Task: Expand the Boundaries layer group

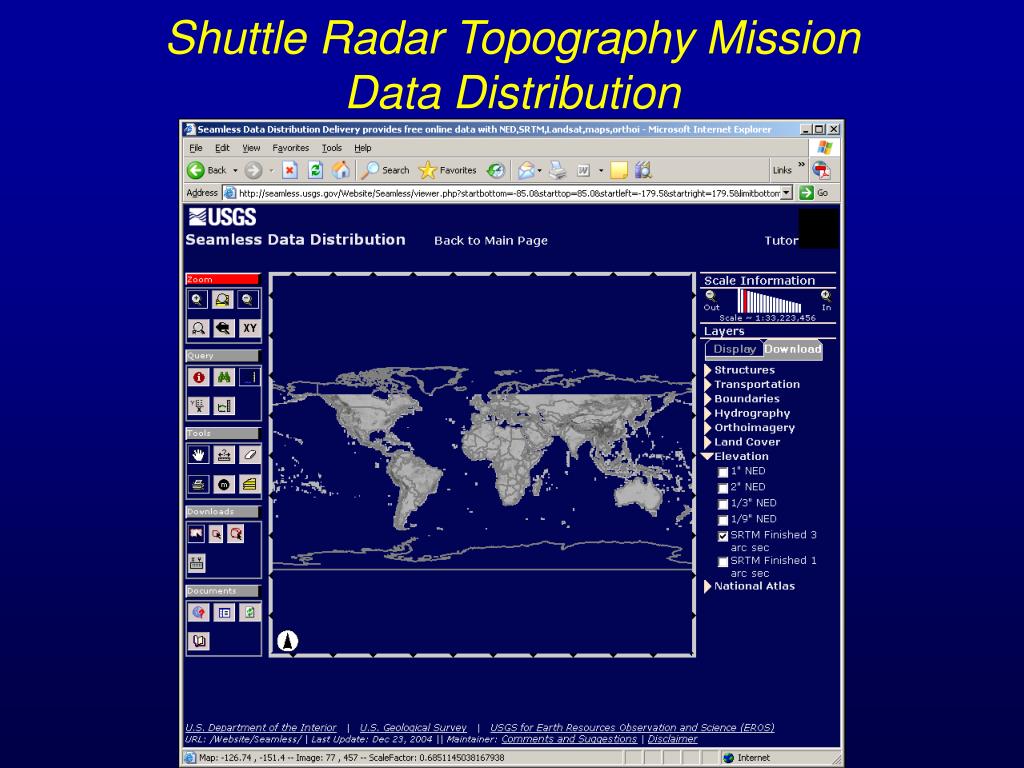Action: (x=707, y=398)
